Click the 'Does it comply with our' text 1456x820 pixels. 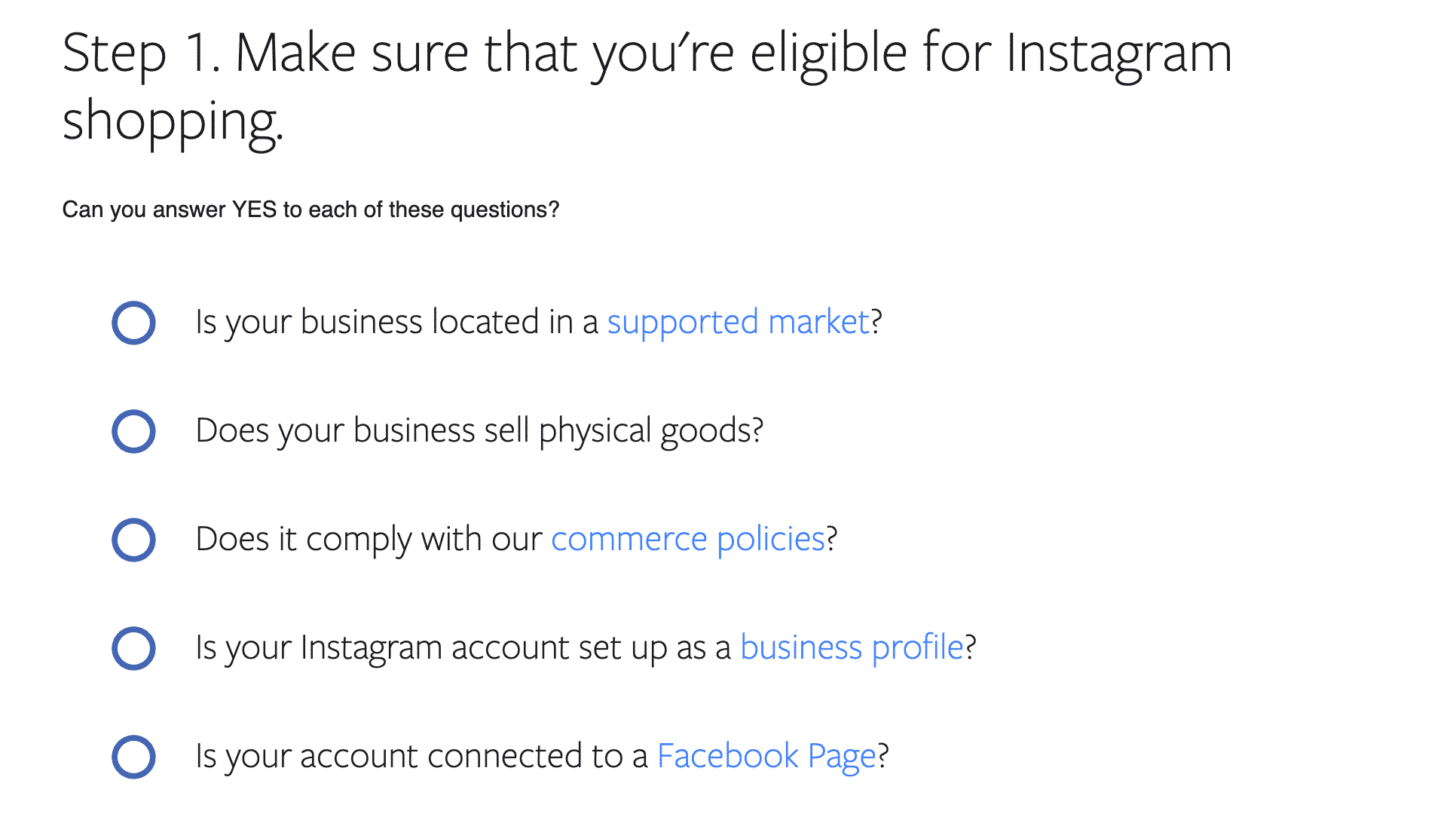[x=369, y=540]
